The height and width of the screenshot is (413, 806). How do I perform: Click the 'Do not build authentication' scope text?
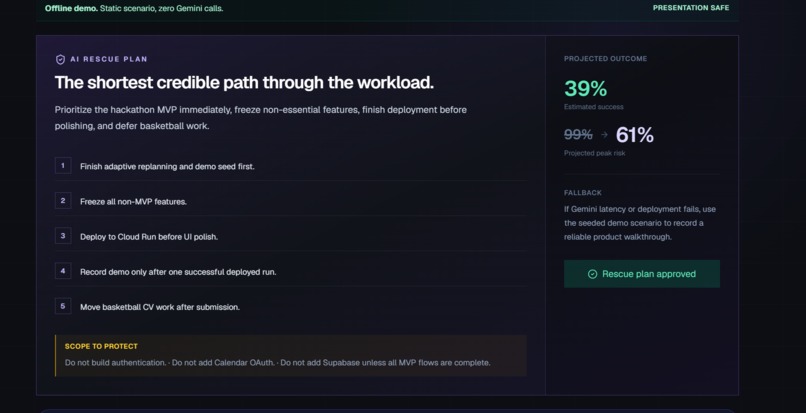(x=116, y=363)
